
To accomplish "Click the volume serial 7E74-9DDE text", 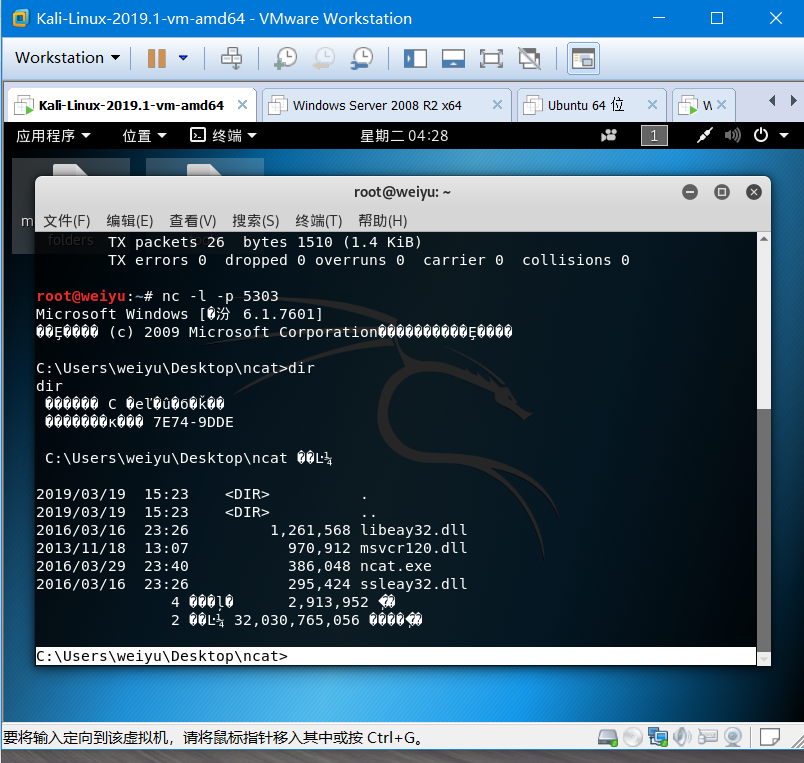I will [193, 423].
